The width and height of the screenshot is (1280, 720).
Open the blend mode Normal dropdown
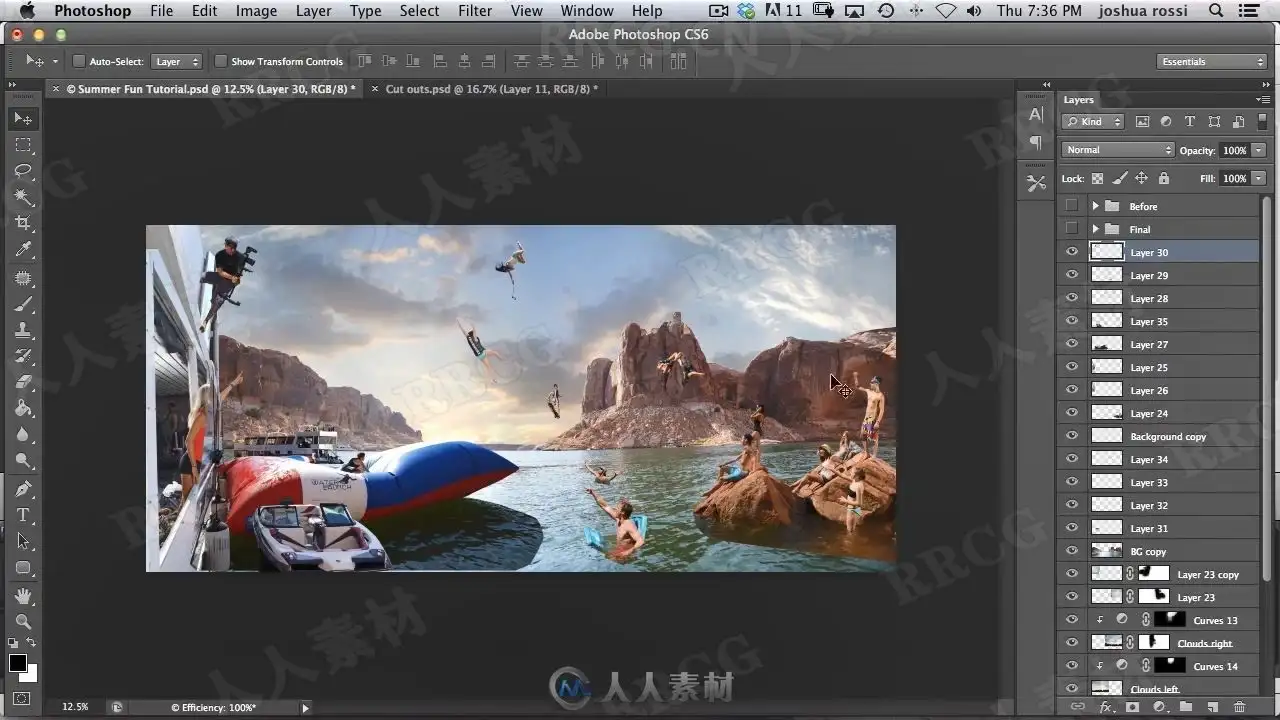coord(1118,150)
